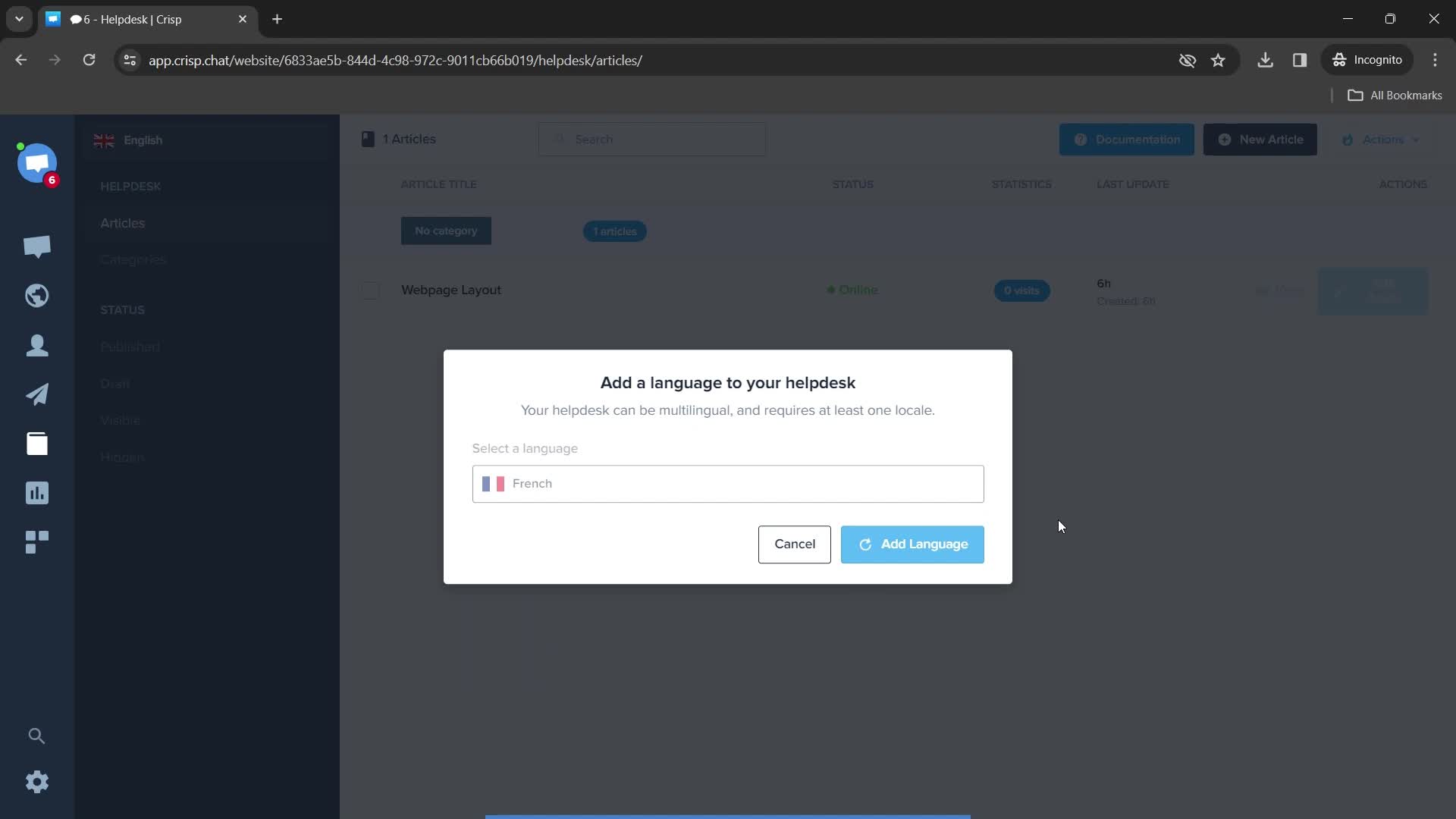Select the contacts/users icon in sidebar
The height and width of the screenshot is (819, 1456).
point(37,344)
